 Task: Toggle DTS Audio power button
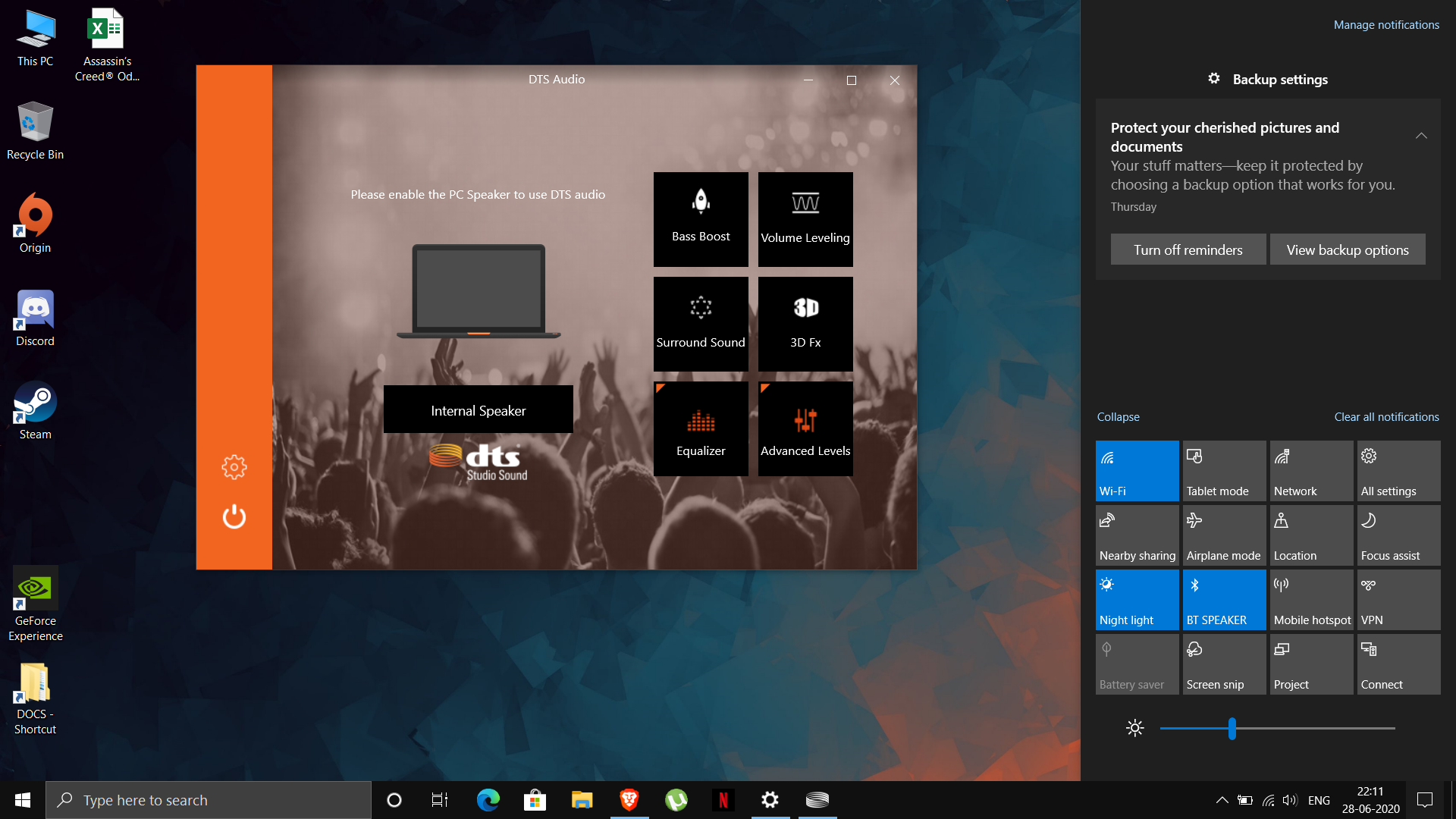coord(234,516)
